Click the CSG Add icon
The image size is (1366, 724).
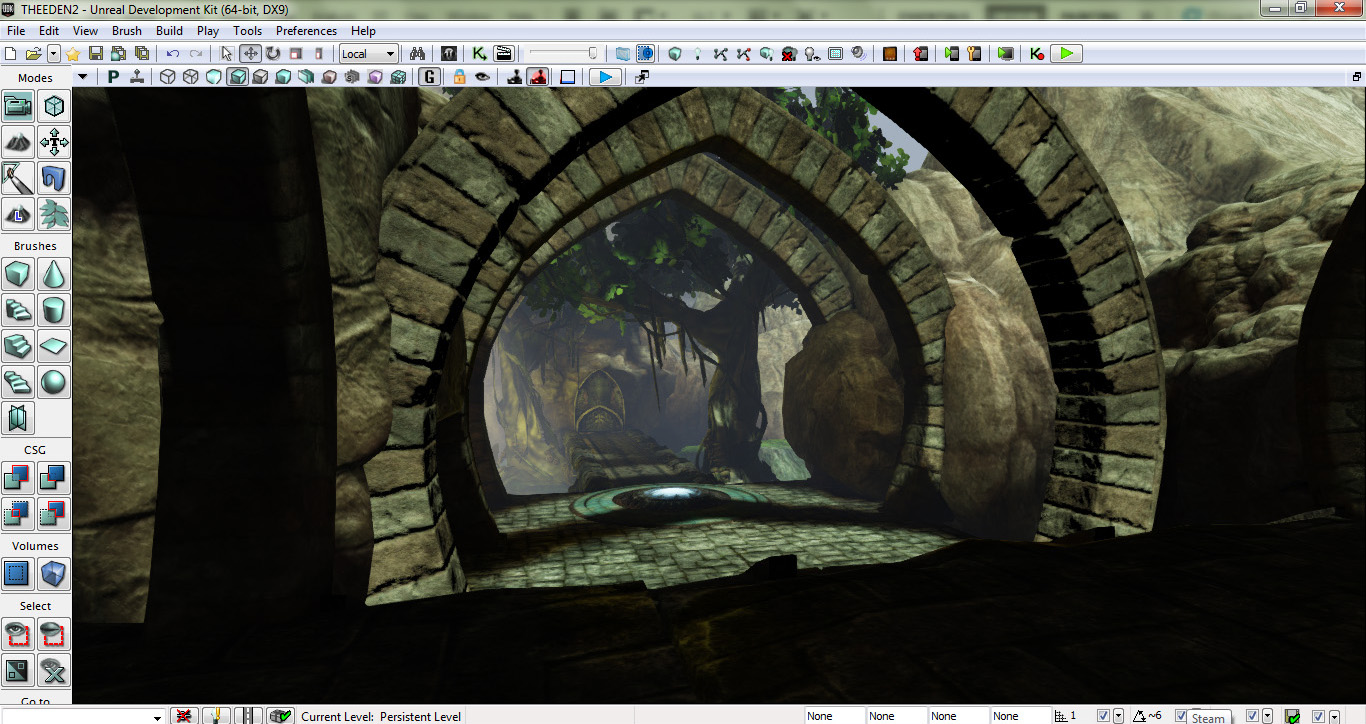(x=18, y=478)
